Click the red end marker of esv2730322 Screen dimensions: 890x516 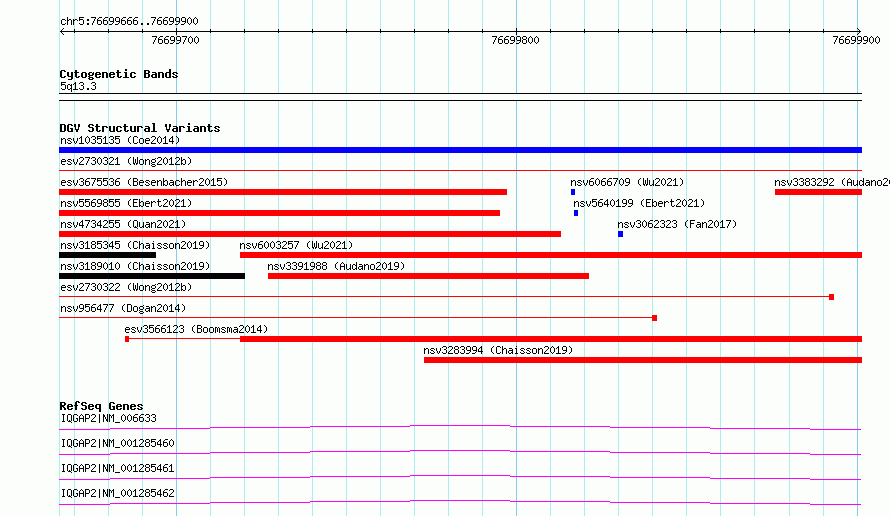[832, 297]
